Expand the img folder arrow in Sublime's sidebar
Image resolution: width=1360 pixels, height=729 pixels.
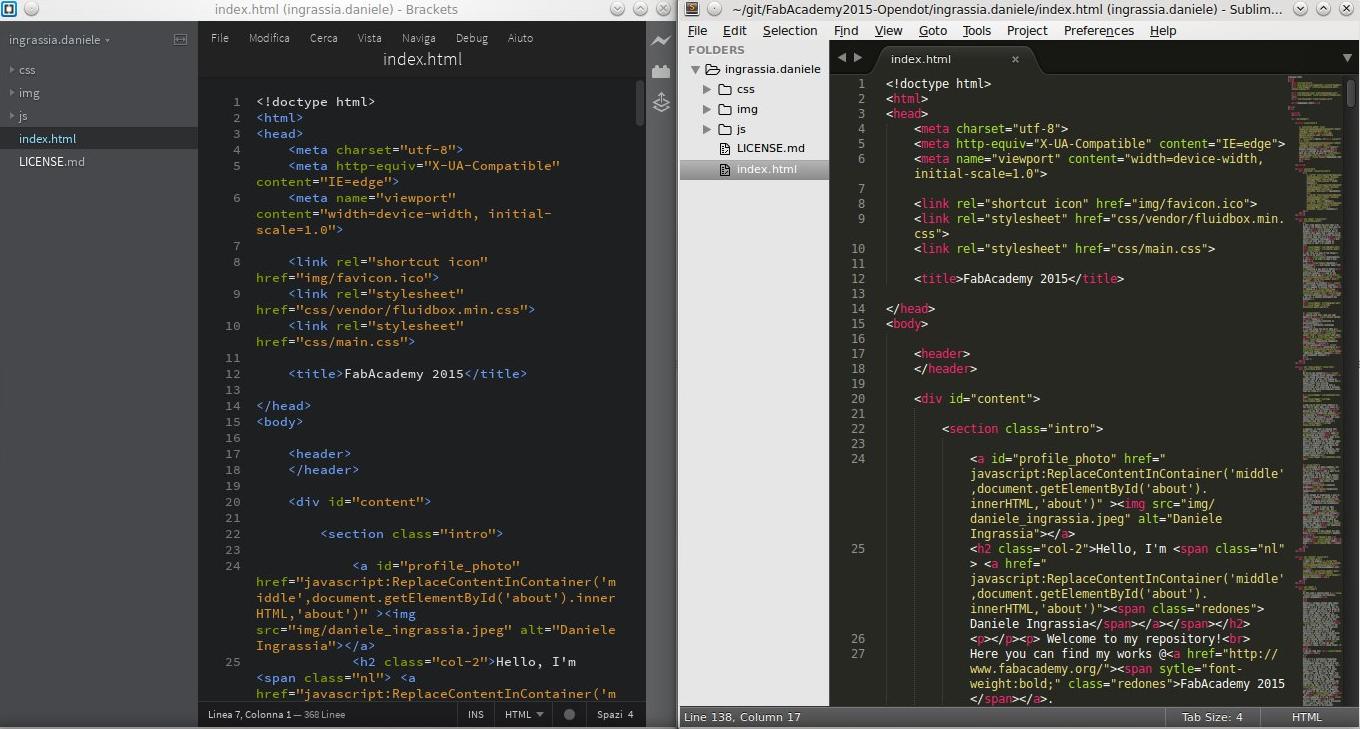pos(707,110)
